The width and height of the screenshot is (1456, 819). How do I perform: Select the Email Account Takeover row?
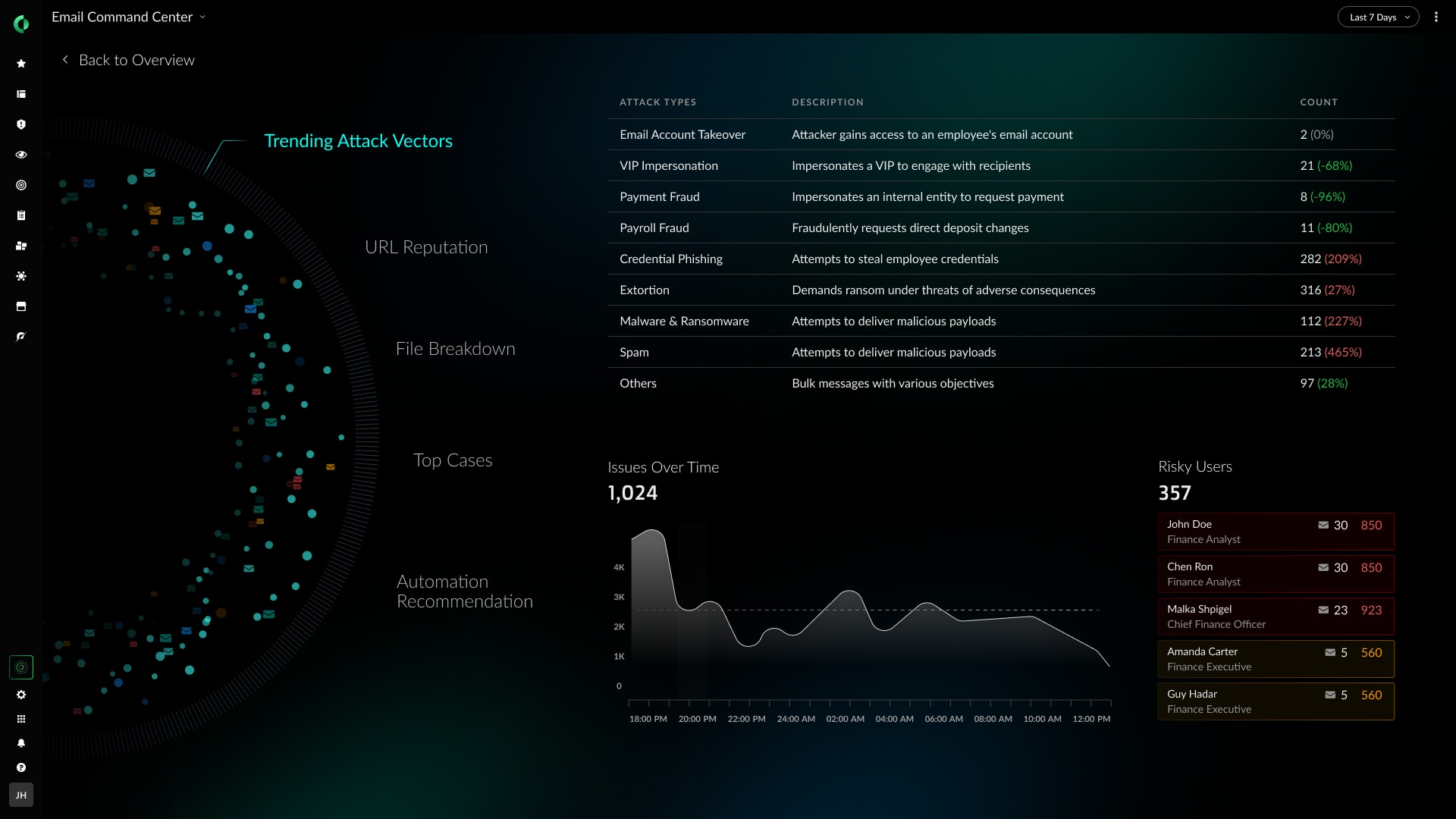point(1001,134)
